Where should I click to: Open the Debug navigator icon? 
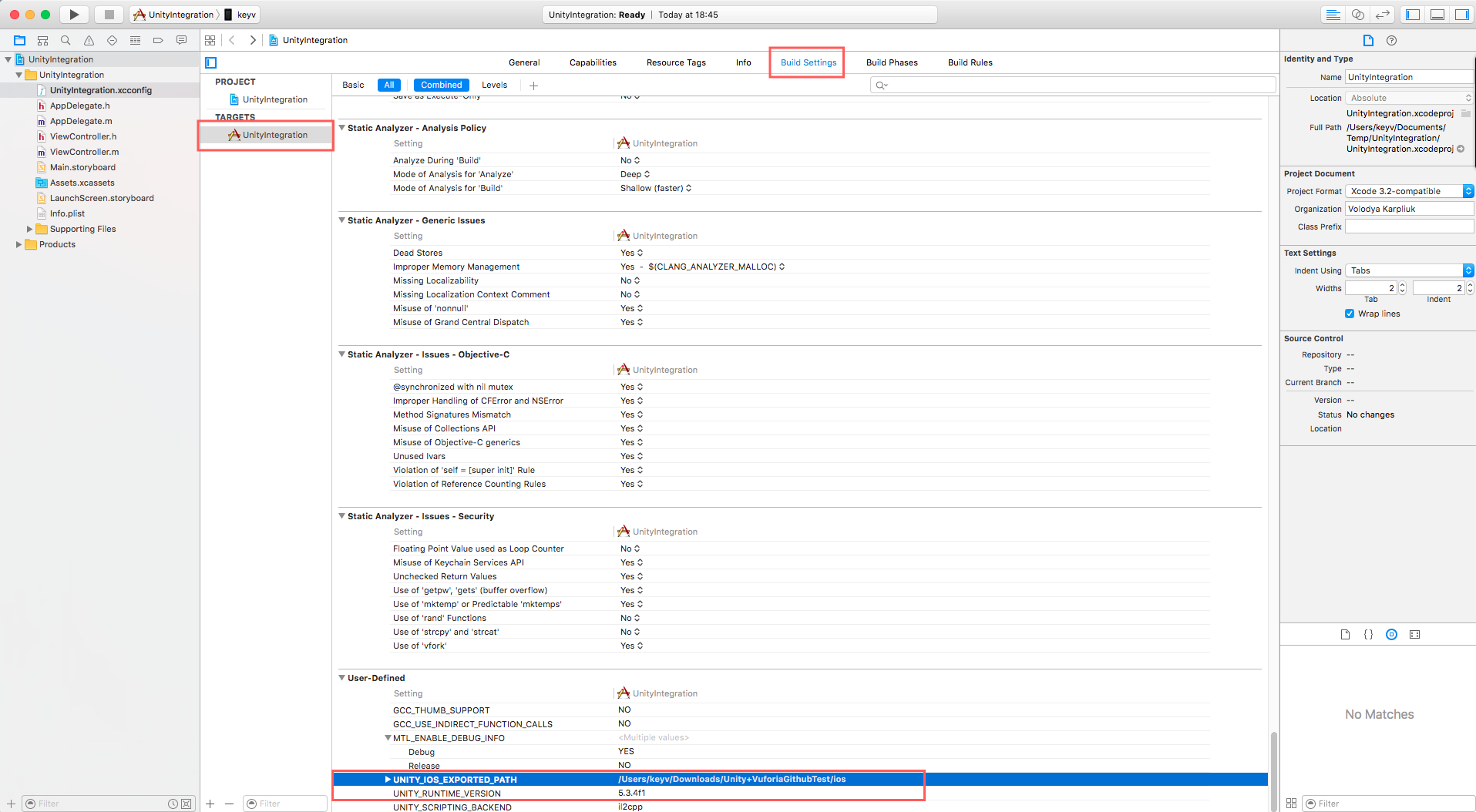pyautogui.click(x=135, y=40)
